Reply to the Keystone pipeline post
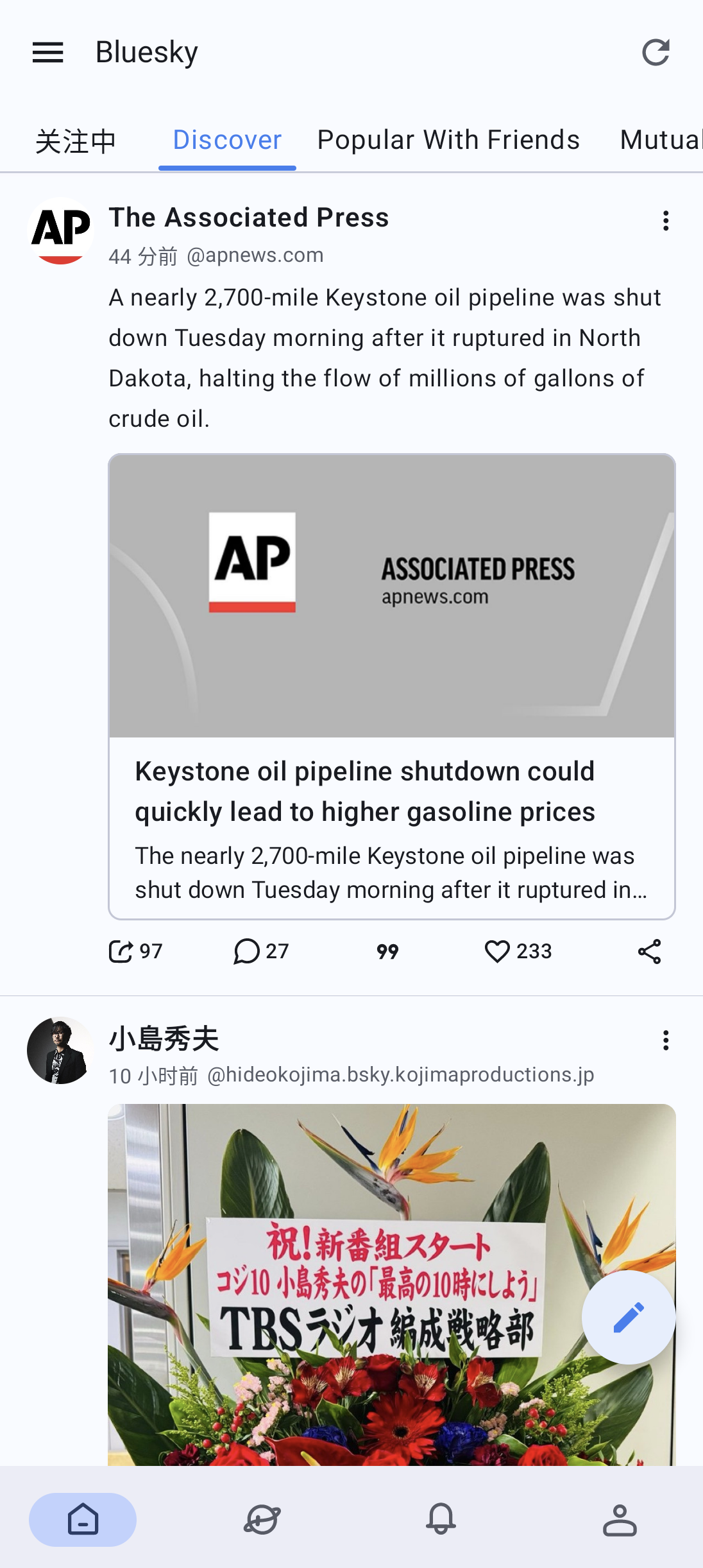703x1568 pixels. (247, 951)
